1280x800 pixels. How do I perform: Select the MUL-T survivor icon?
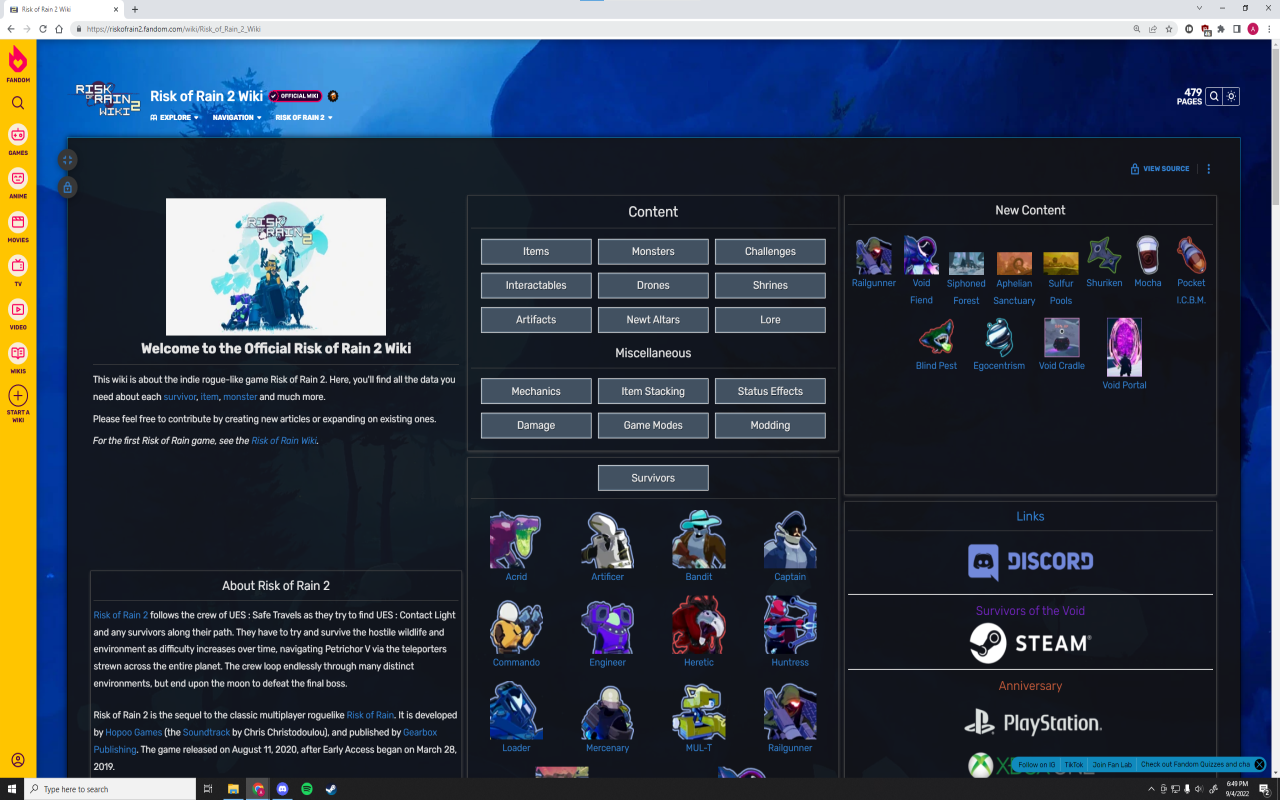click(699, 711)
